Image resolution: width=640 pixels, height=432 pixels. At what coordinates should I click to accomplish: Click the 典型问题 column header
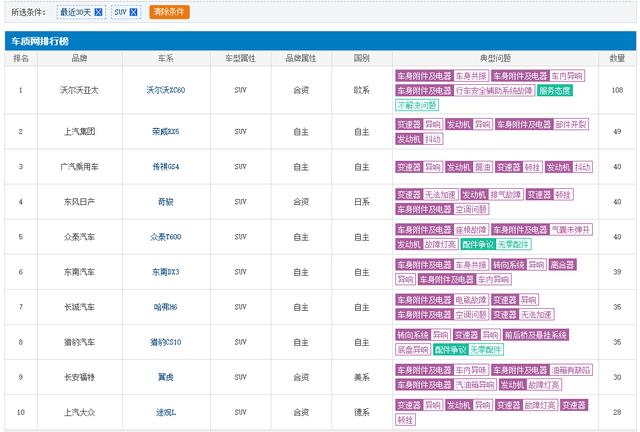(x=495, y=58)
